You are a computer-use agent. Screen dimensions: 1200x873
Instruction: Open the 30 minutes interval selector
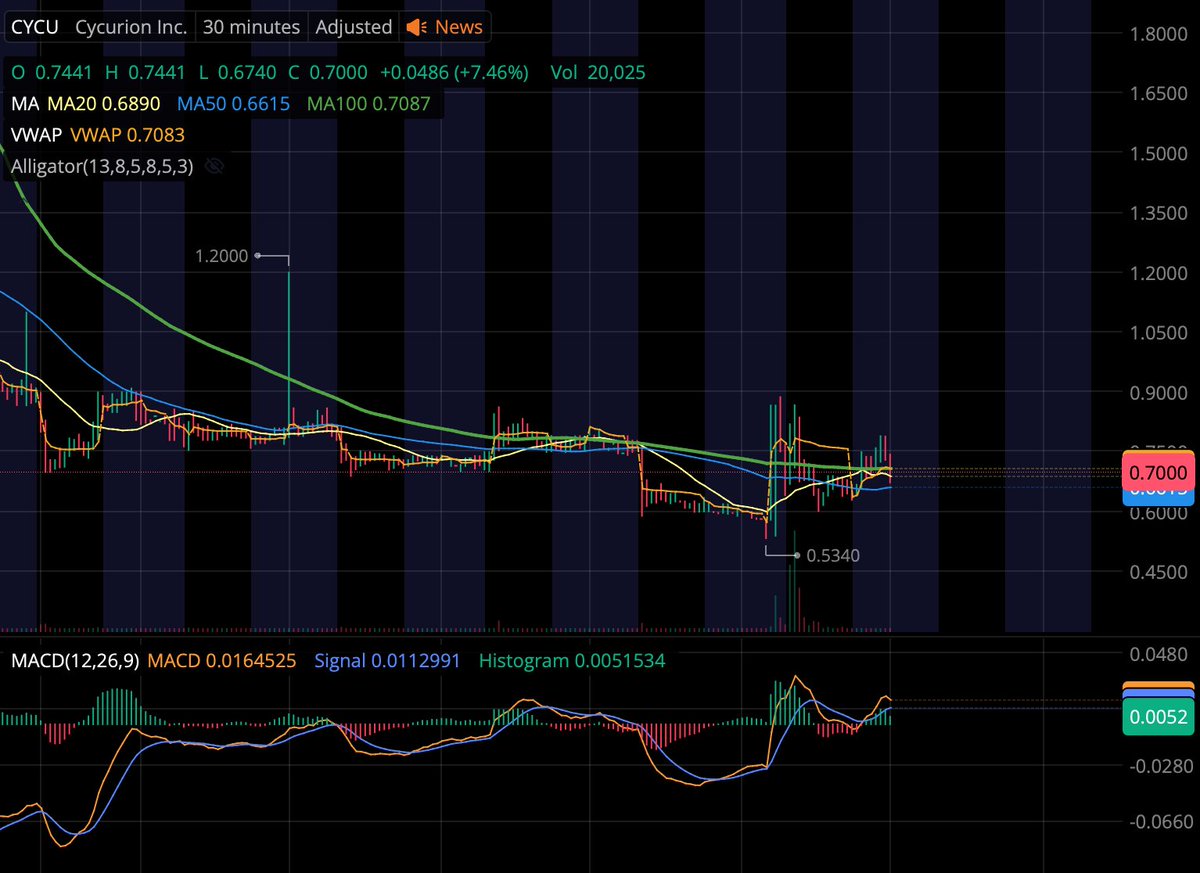[251, 27]
